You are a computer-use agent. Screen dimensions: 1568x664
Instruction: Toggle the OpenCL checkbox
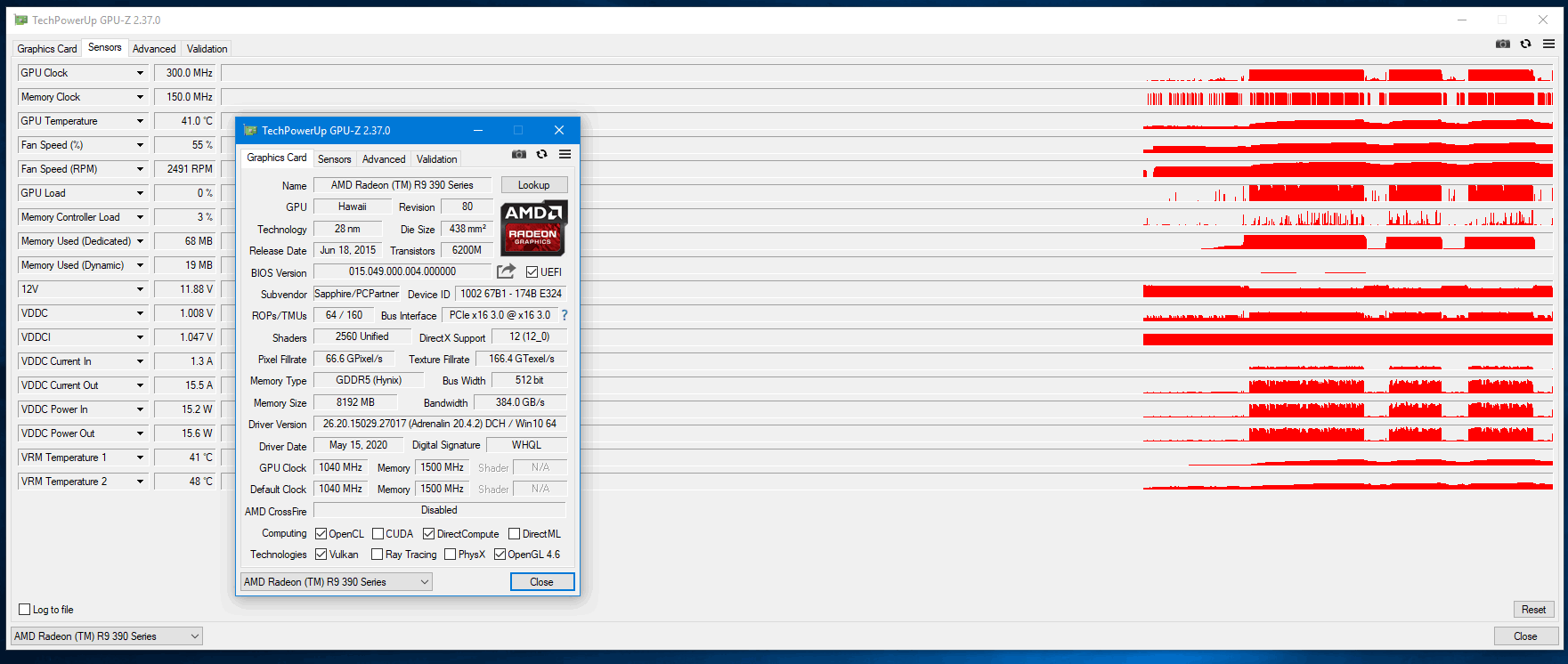[321, 534]
